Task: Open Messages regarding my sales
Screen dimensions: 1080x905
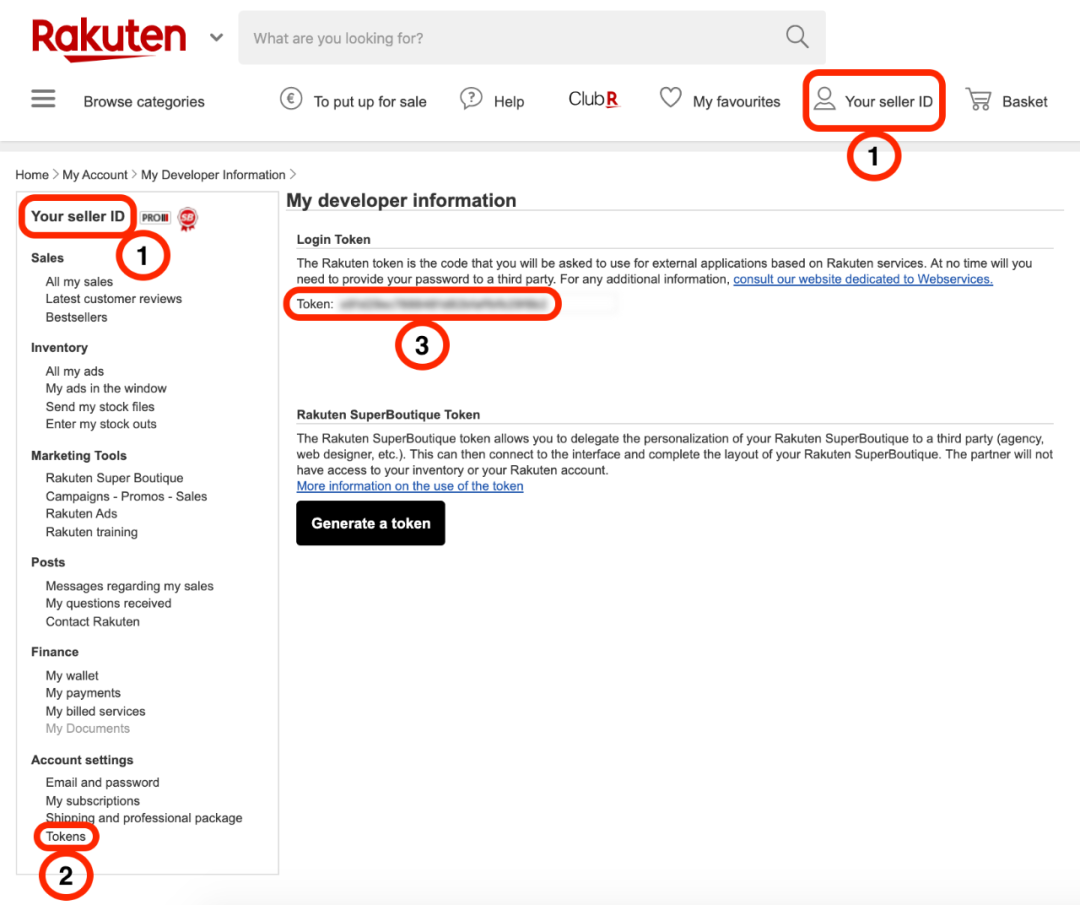Action: point(129,586)
